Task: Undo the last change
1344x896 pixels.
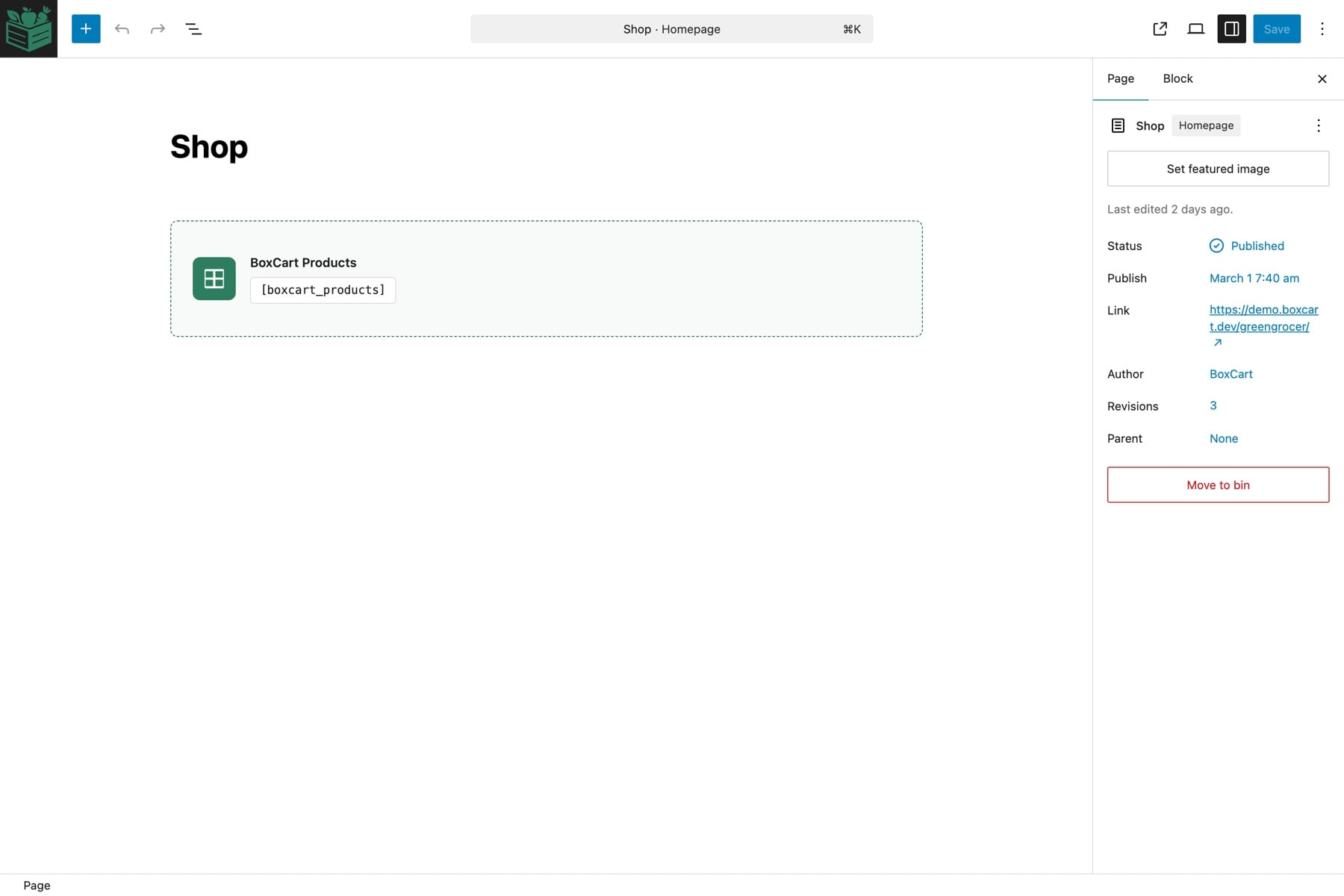Action: (x=122, y=28)
